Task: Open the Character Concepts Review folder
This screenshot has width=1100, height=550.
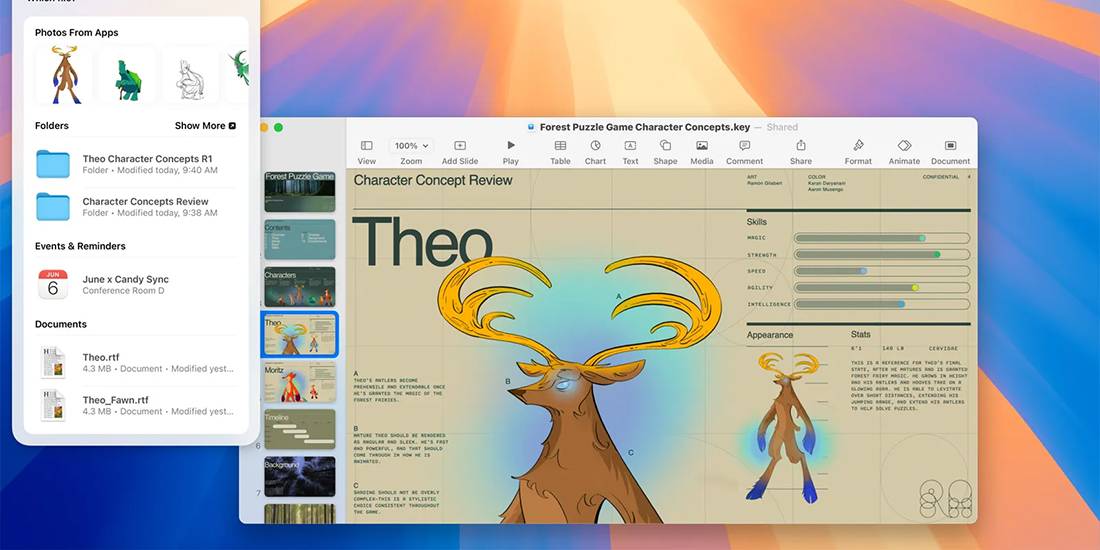Action: [136, 207]
